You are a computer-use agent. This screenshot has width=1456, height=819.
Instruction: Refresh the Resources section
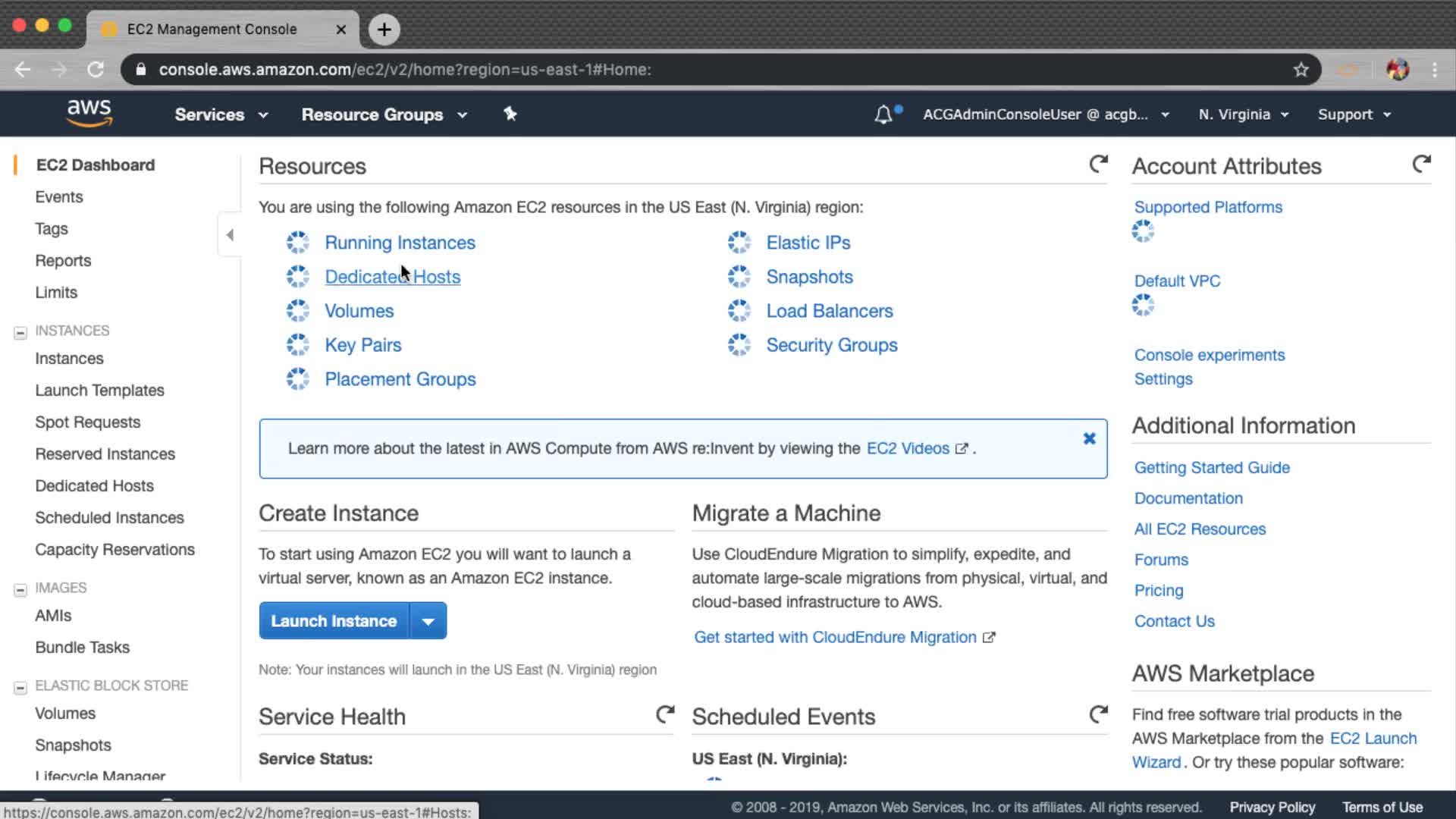pyautogui.click(x=1098, y=164)
